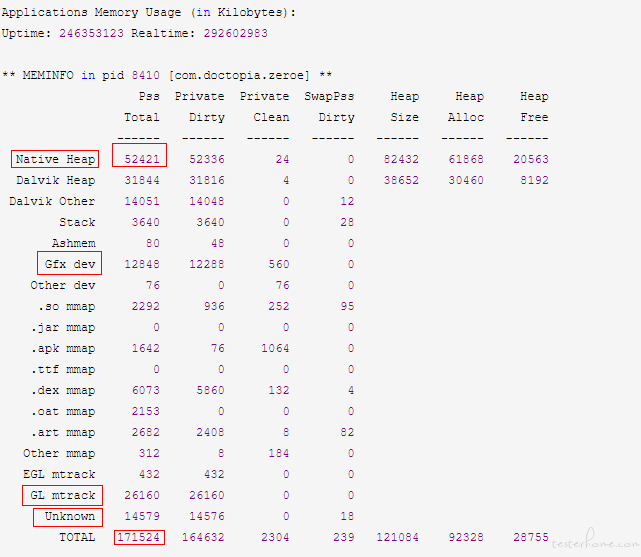Click the 'Stack' row label
The width and height of the screenshot is (641, 557).
tap(77, 222)
